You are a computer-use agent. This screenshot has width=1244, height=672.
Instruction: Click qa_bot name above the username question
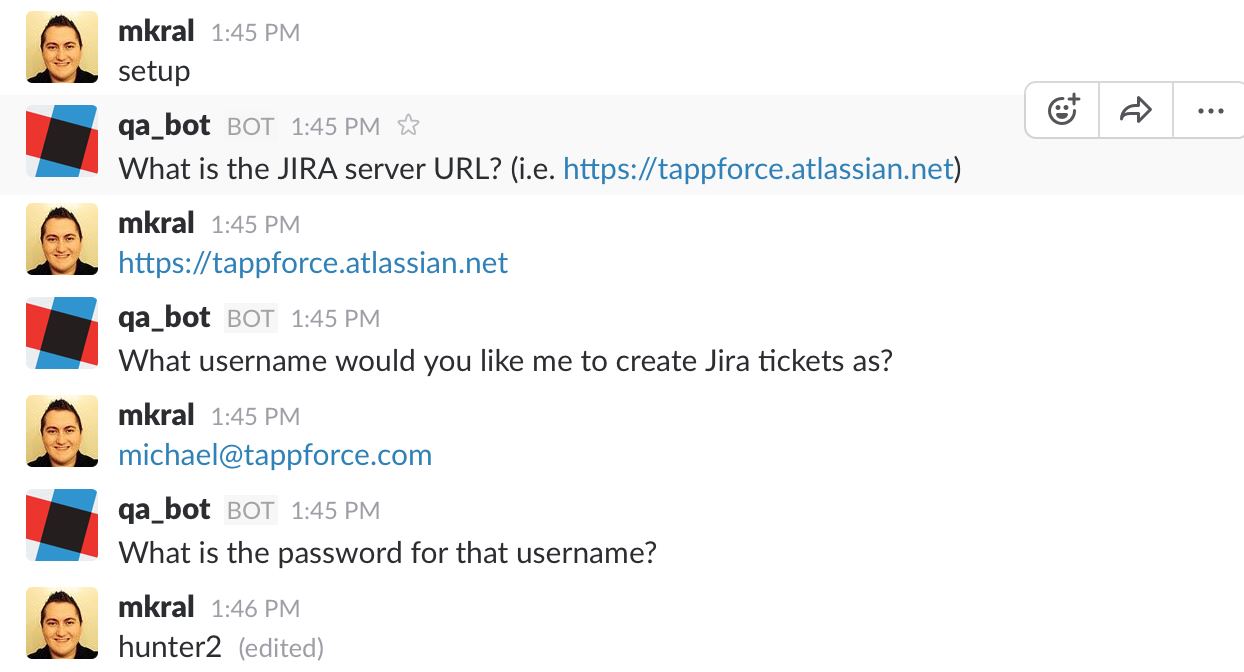tap(164, 318)
